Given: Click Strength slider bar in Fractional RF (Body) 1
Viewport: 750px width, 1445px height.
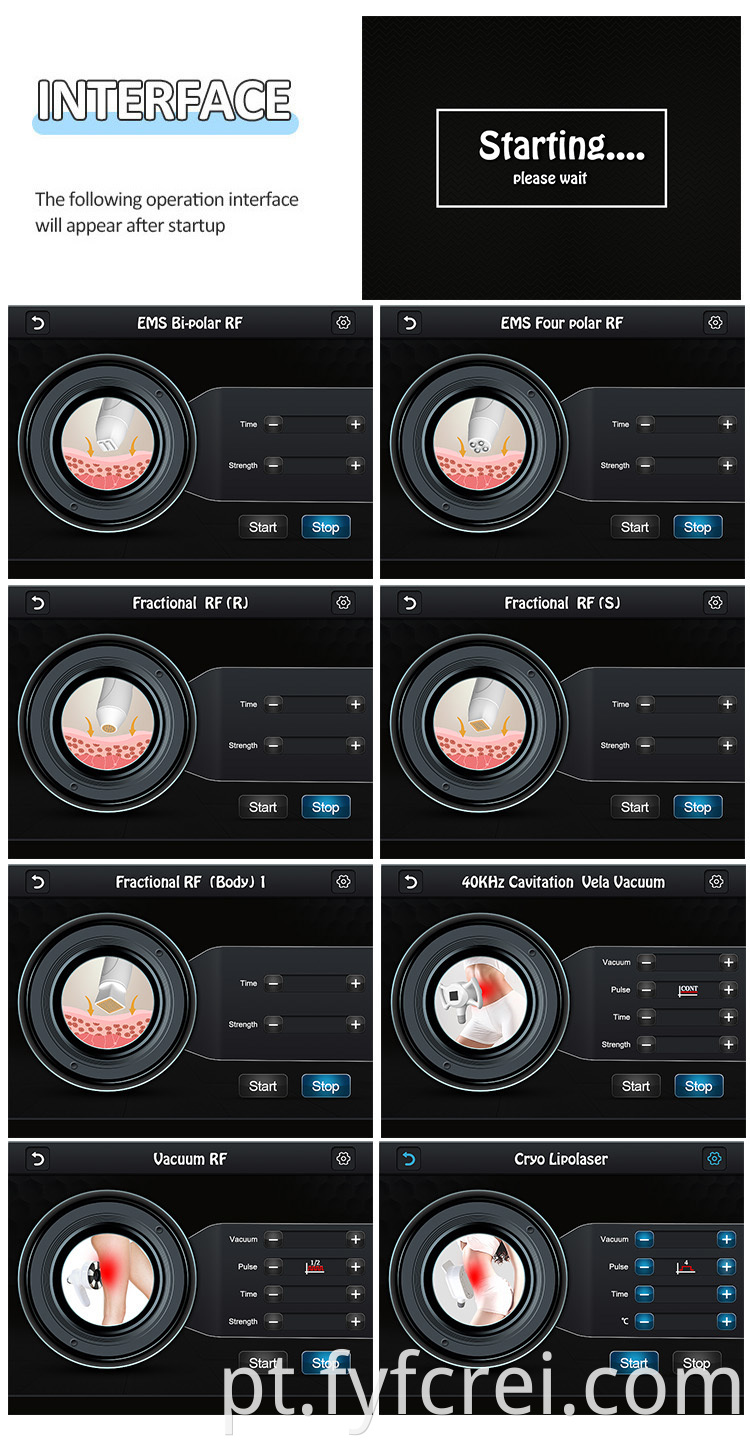Looking at the screenshot, I should pos(314,1024).
